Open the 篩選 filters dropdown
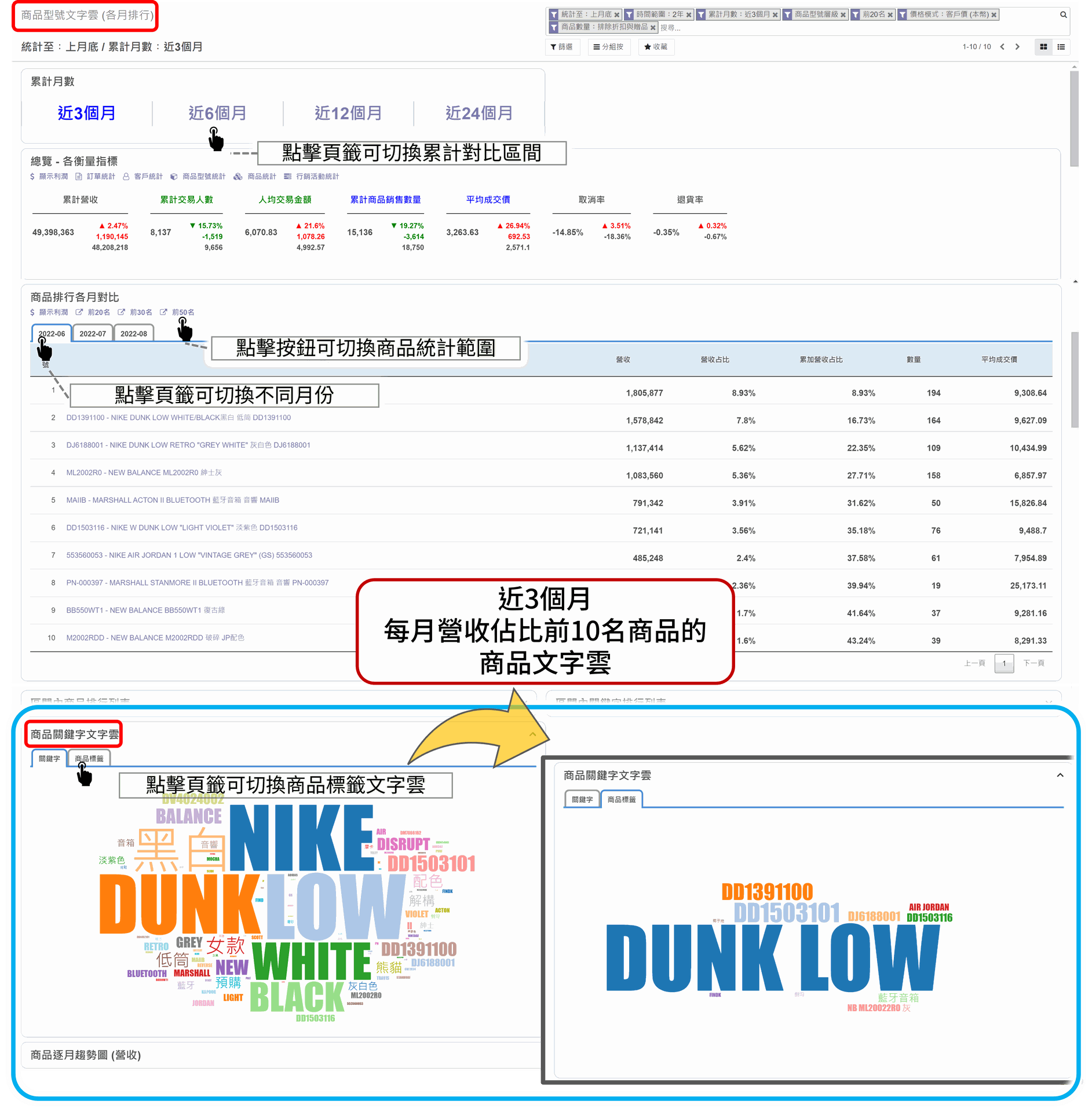 pos(562,47)
